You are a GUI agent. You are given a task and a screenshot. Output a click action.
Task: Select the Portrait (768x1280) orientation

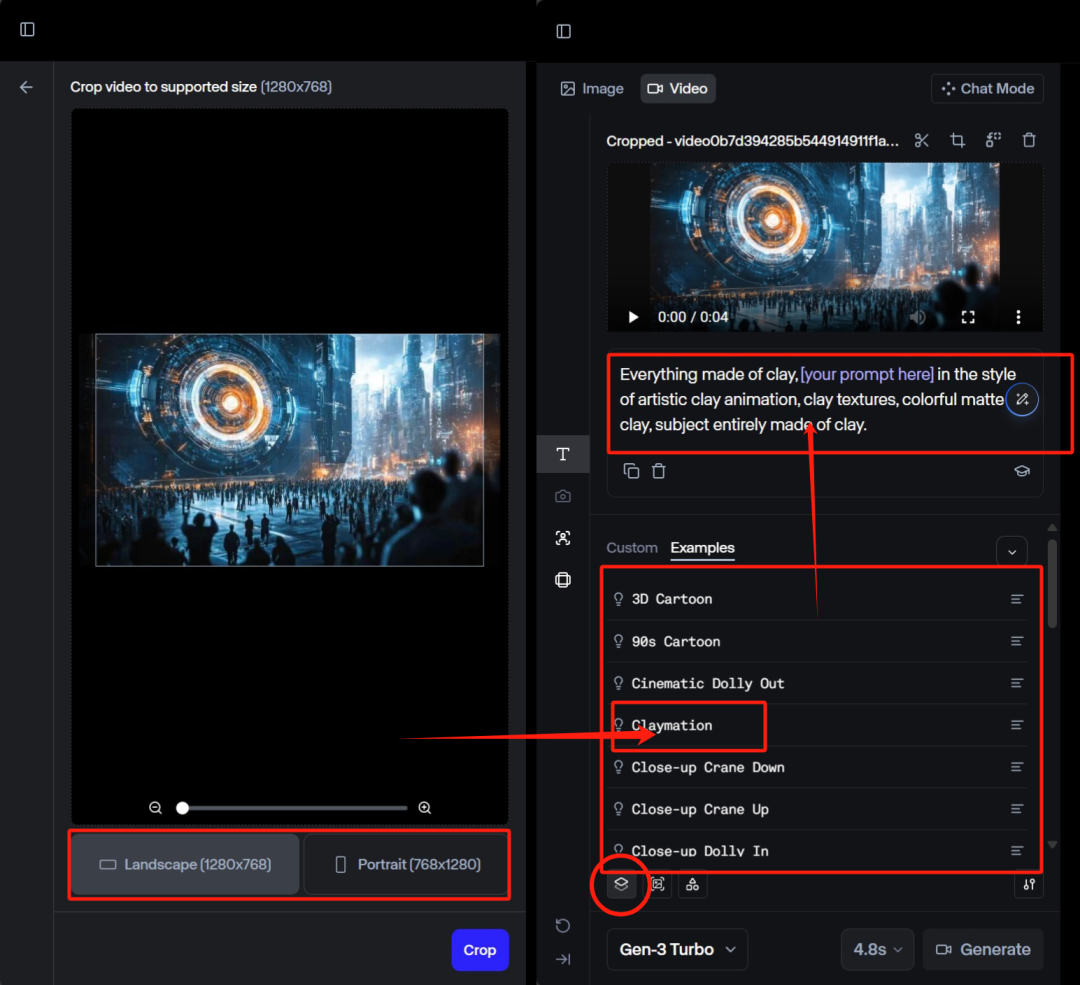(x=406, y=864)
